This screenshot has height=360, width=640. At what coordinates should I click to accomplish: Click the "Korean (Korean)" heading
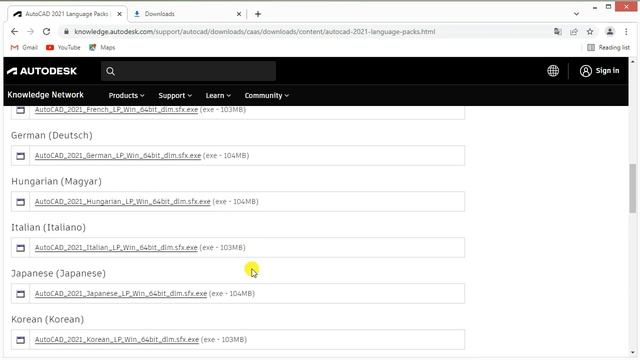click(47, 319)
